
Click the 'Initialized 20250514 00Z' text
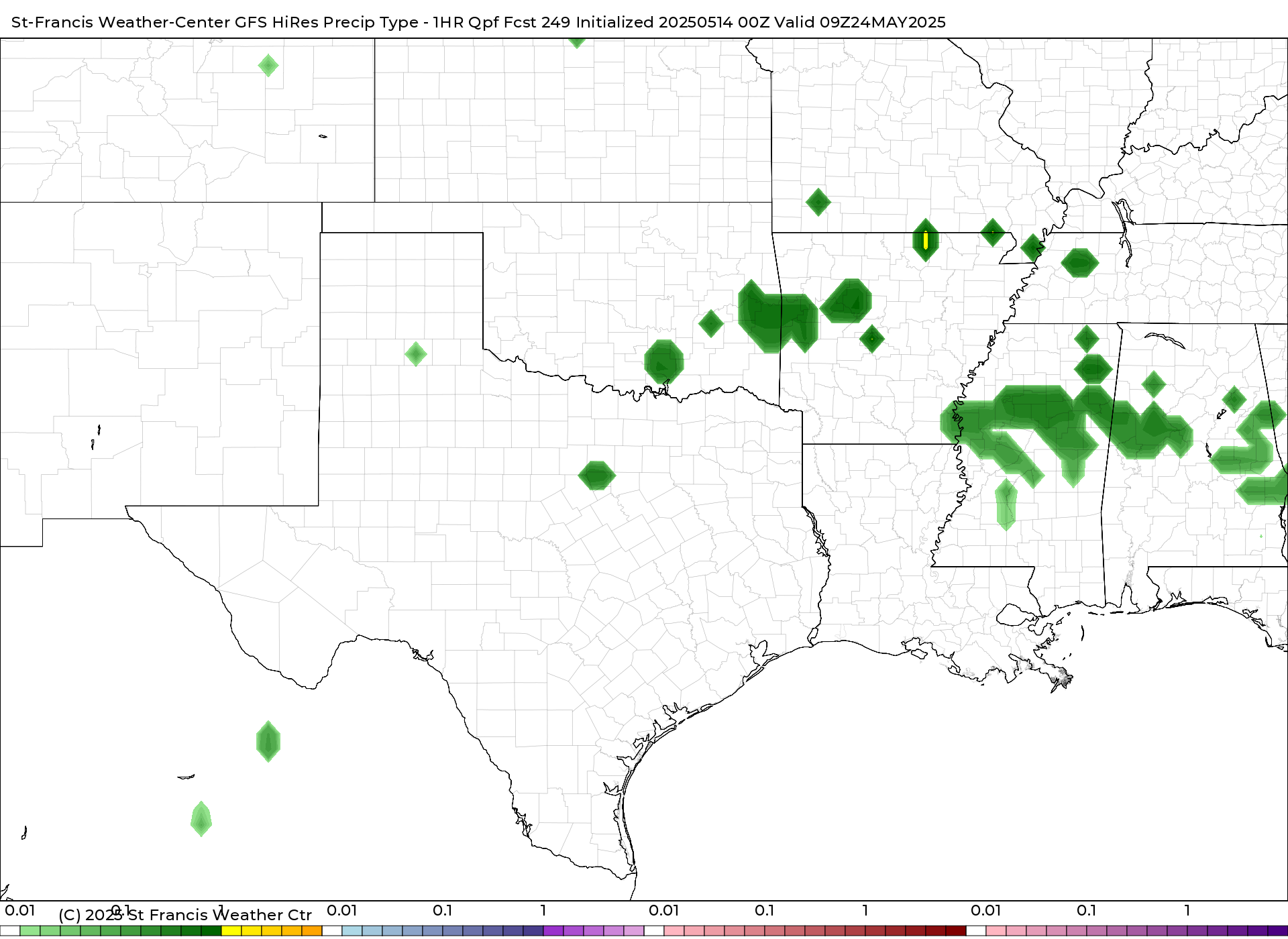tap(673, 22)
